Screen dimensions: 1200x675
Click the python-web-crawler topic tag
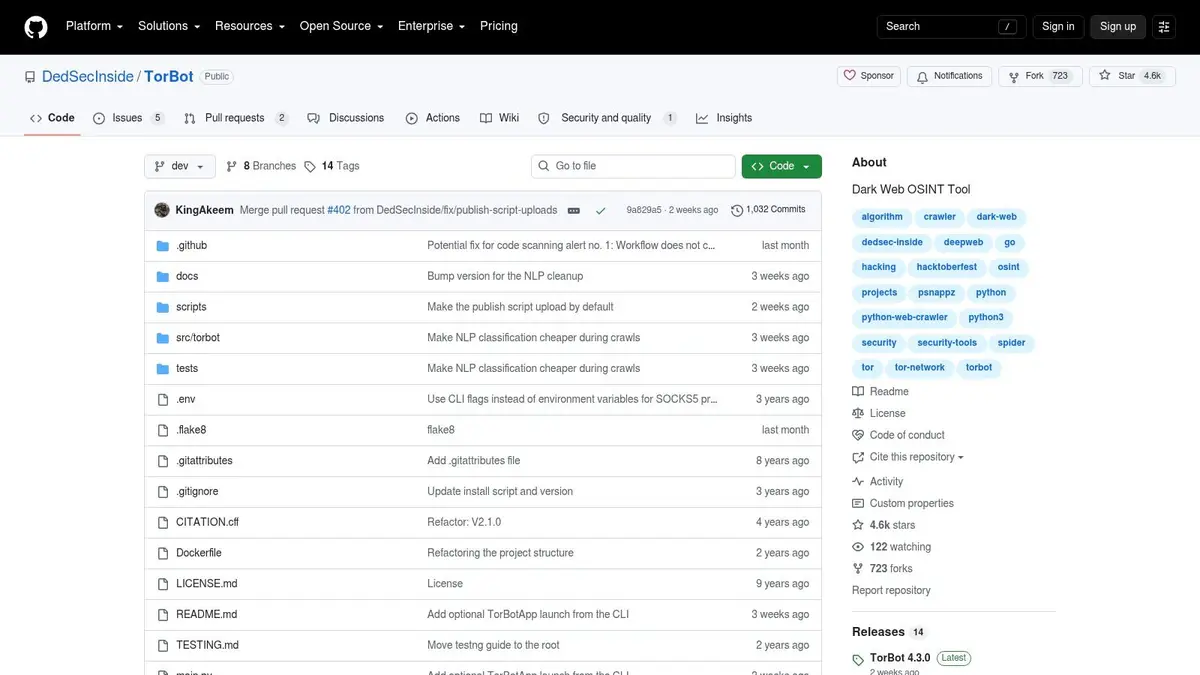tap(905, 318)
